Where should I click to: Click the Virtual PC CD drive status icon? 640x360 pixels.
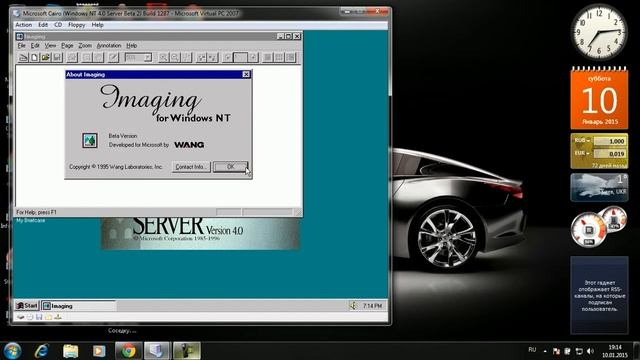[x=30, y=317]
